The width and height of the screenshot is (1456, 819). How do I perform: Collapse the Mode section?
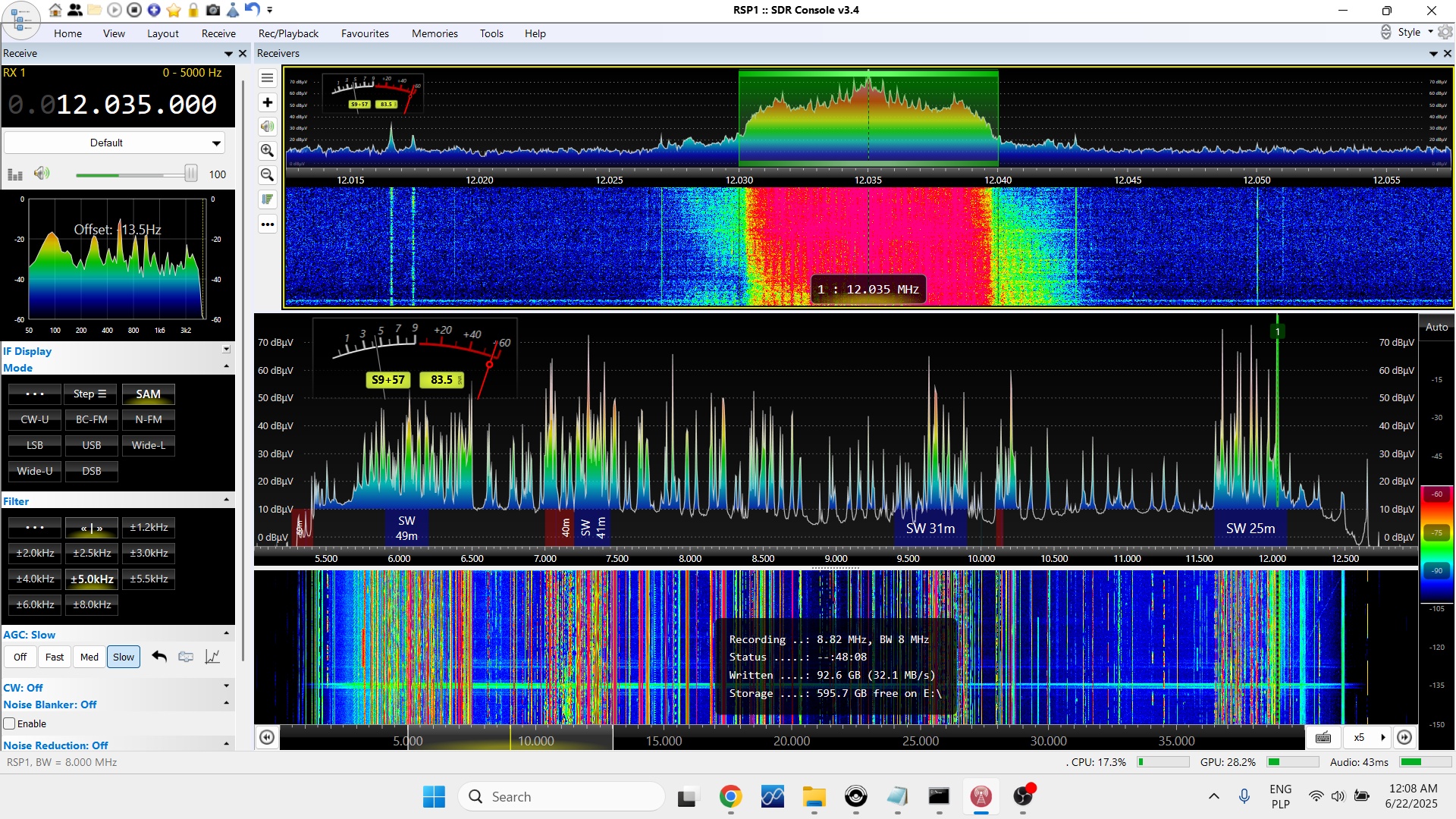pos(226,366)
